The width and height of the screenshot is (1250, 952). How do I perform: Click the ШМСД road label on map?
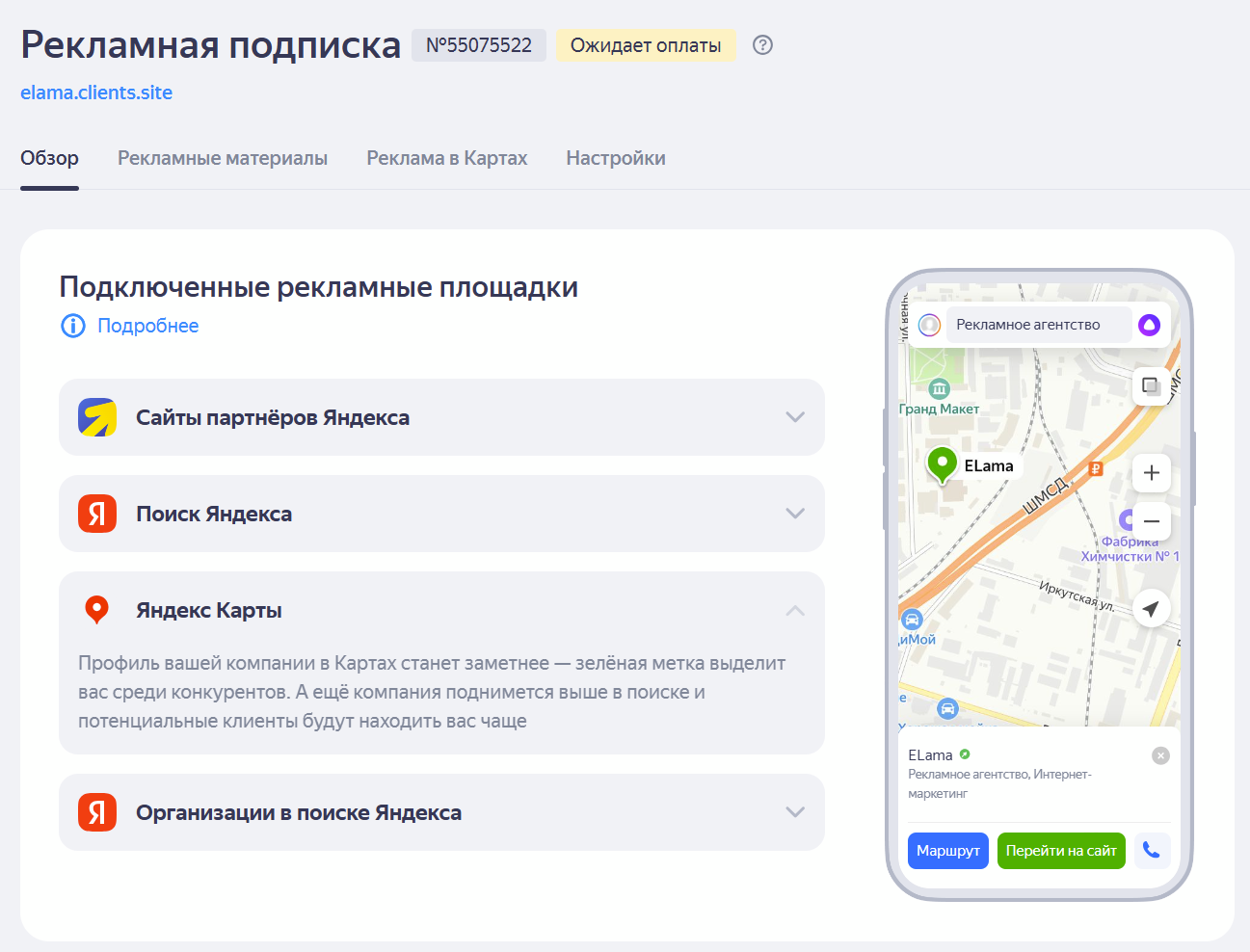point(1048,494)
